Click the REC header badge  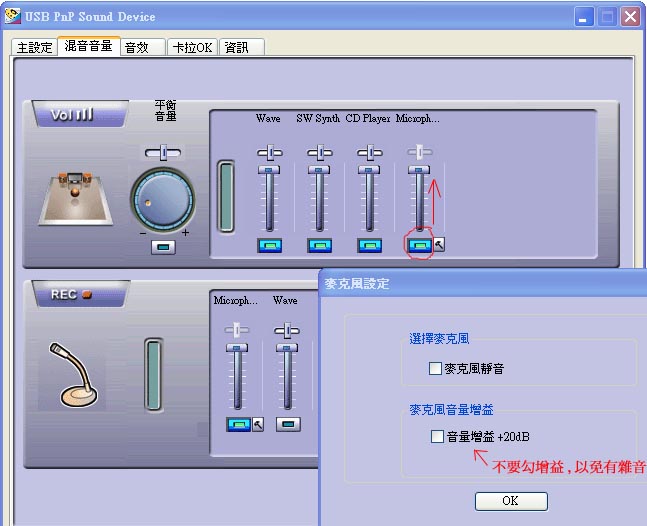tap(81, 294)
